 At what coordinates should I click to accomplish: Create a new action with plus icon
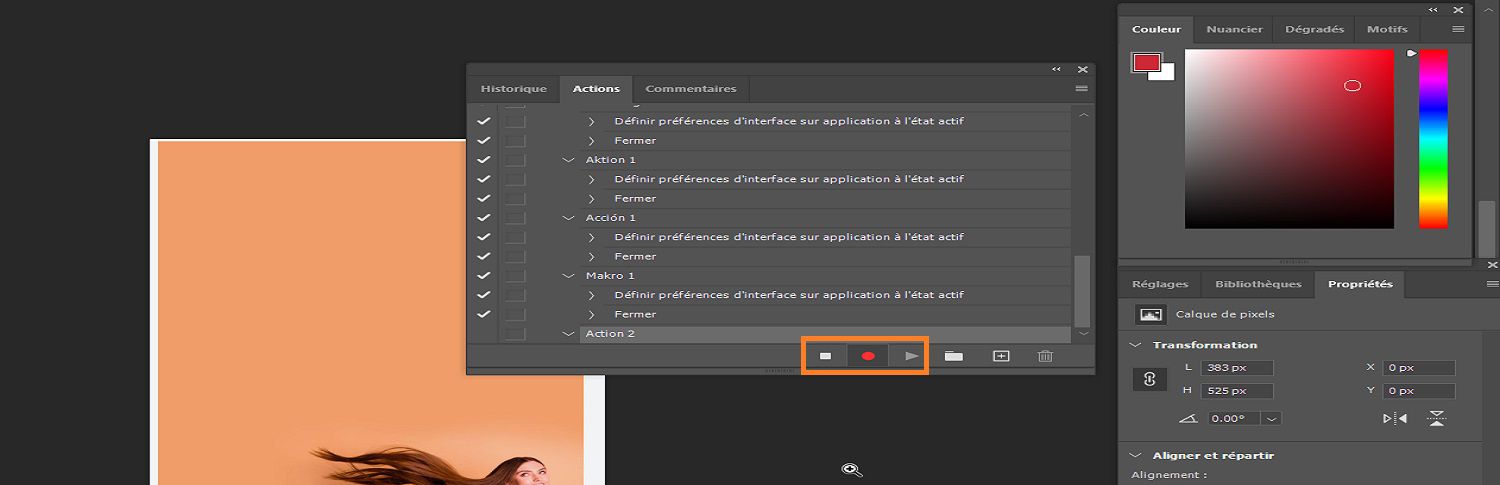click(x=1001, y=356)
